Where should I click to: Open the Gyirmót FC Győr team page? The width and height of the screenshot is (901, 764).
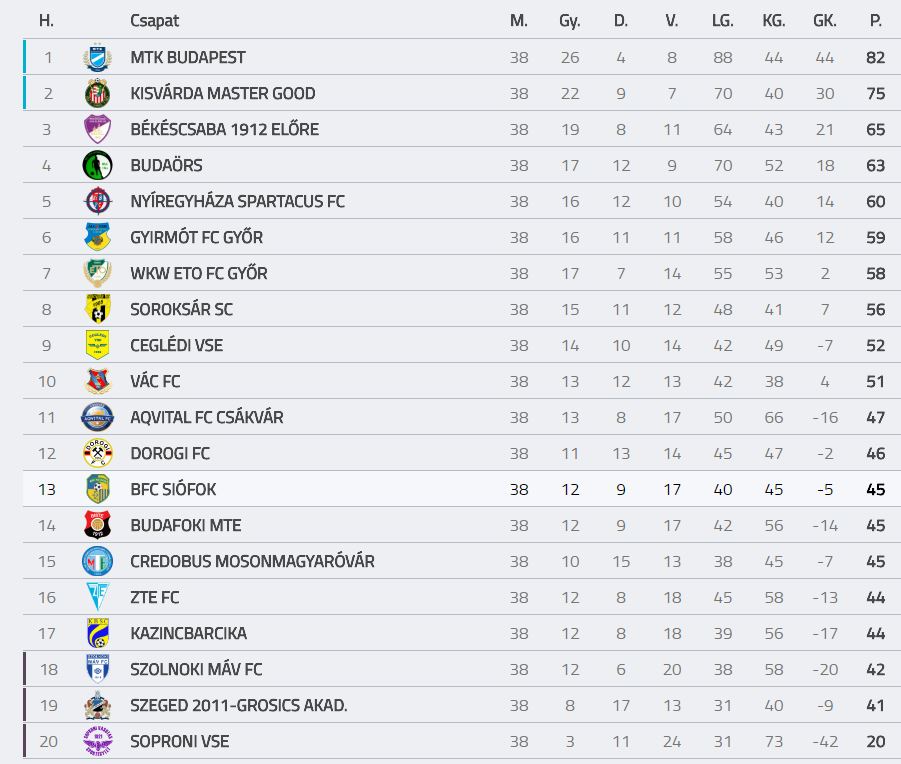tap(197, 237)
